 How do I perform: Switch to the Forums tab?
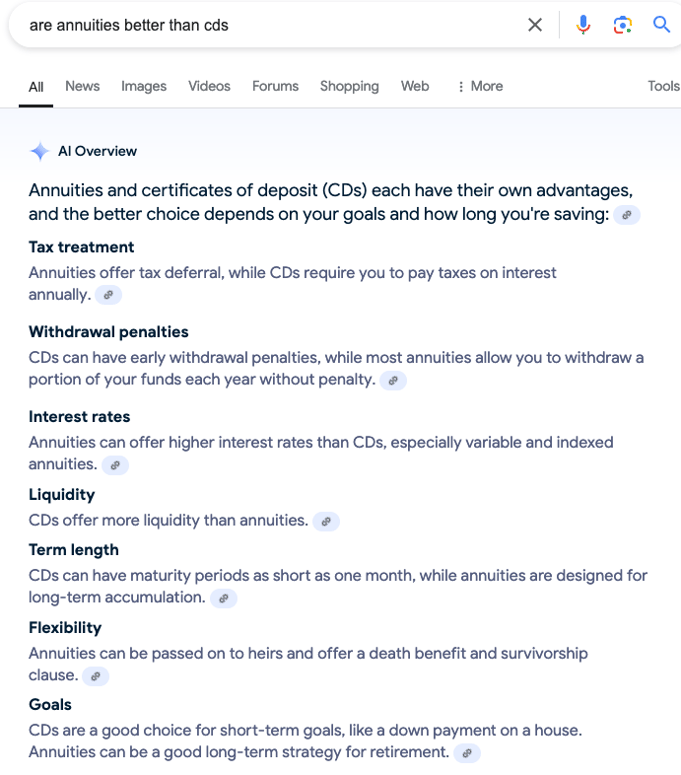pyautogui.click(x=275, y=86)
